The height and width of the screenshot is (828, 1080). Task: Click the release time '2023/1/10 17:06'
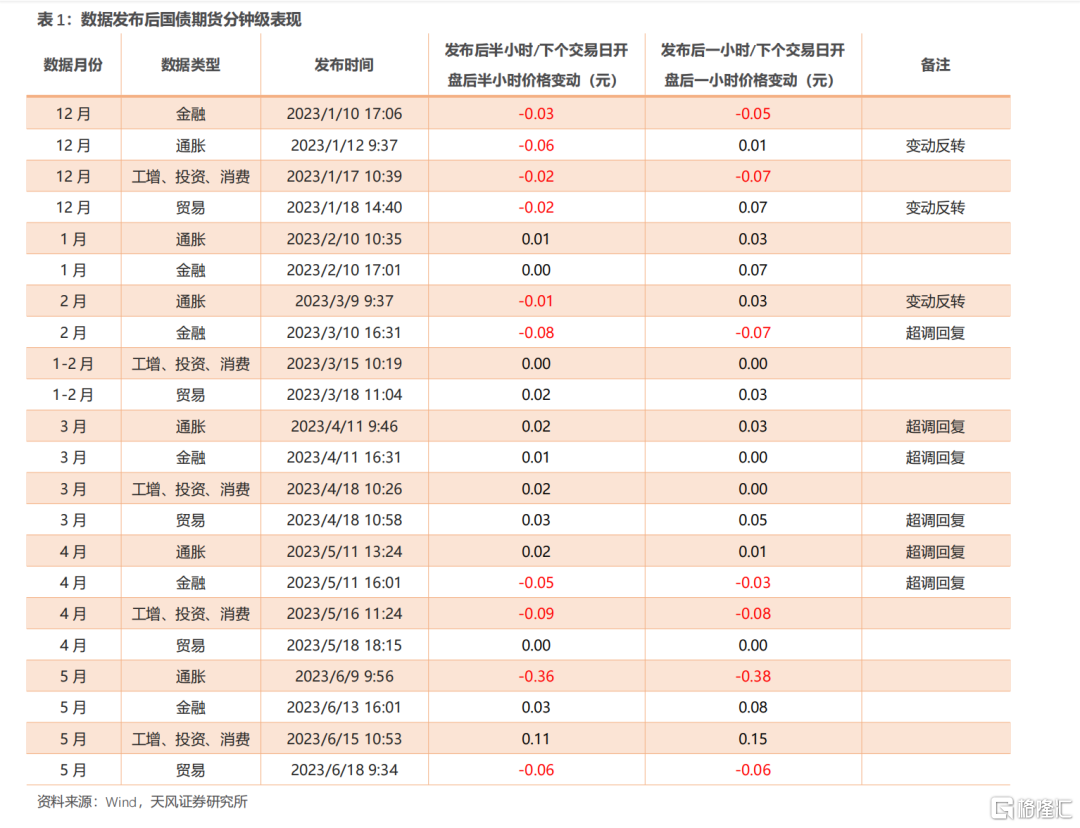tap(344, 114)
